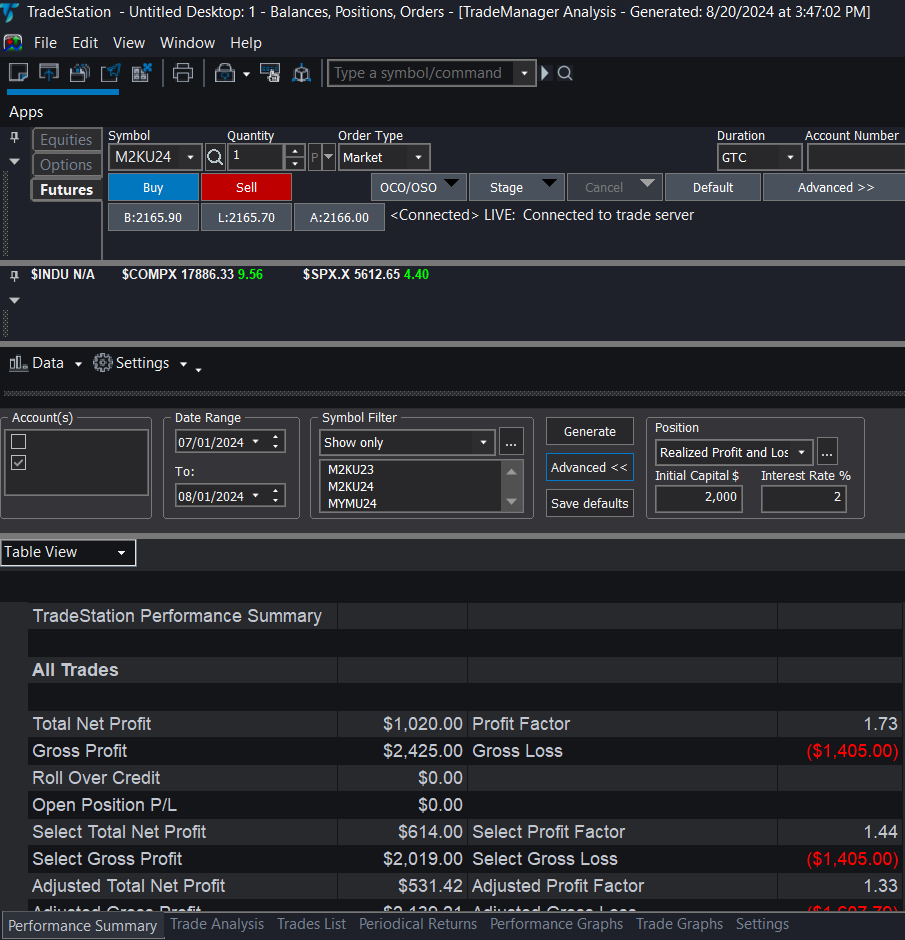905x940 pixels.
Task: Click the Advanced << button in the analysis panel
Action: click(x=590, y=468)
